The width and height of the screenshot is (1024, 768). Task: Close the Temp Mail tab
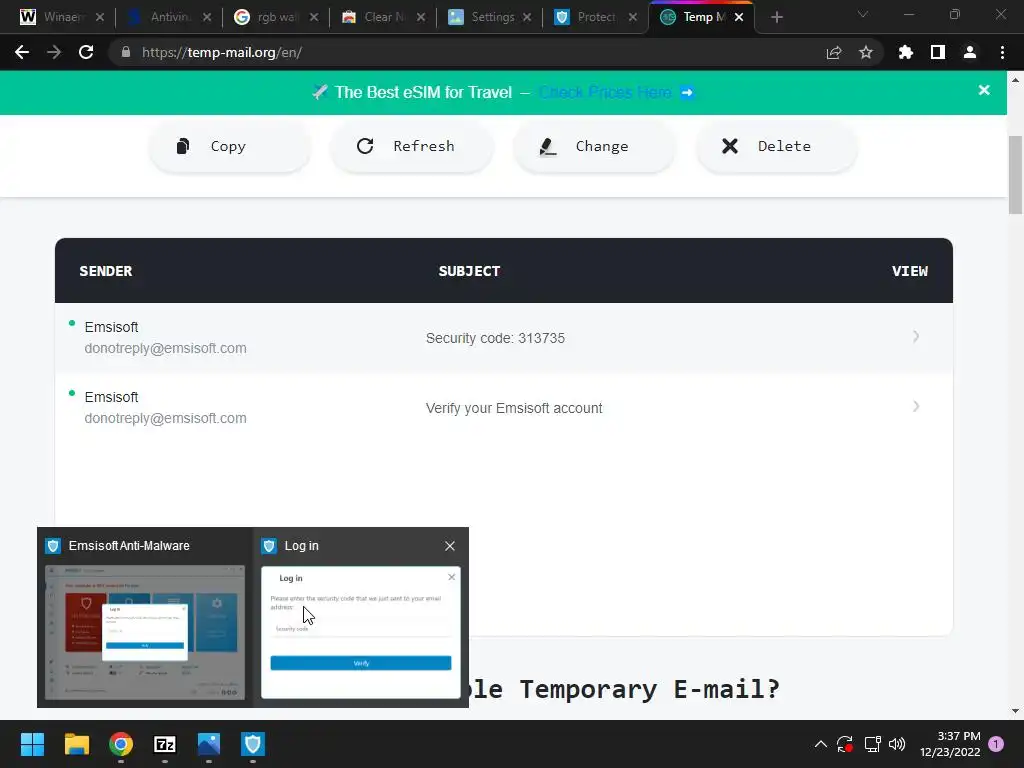pos(739,18)
